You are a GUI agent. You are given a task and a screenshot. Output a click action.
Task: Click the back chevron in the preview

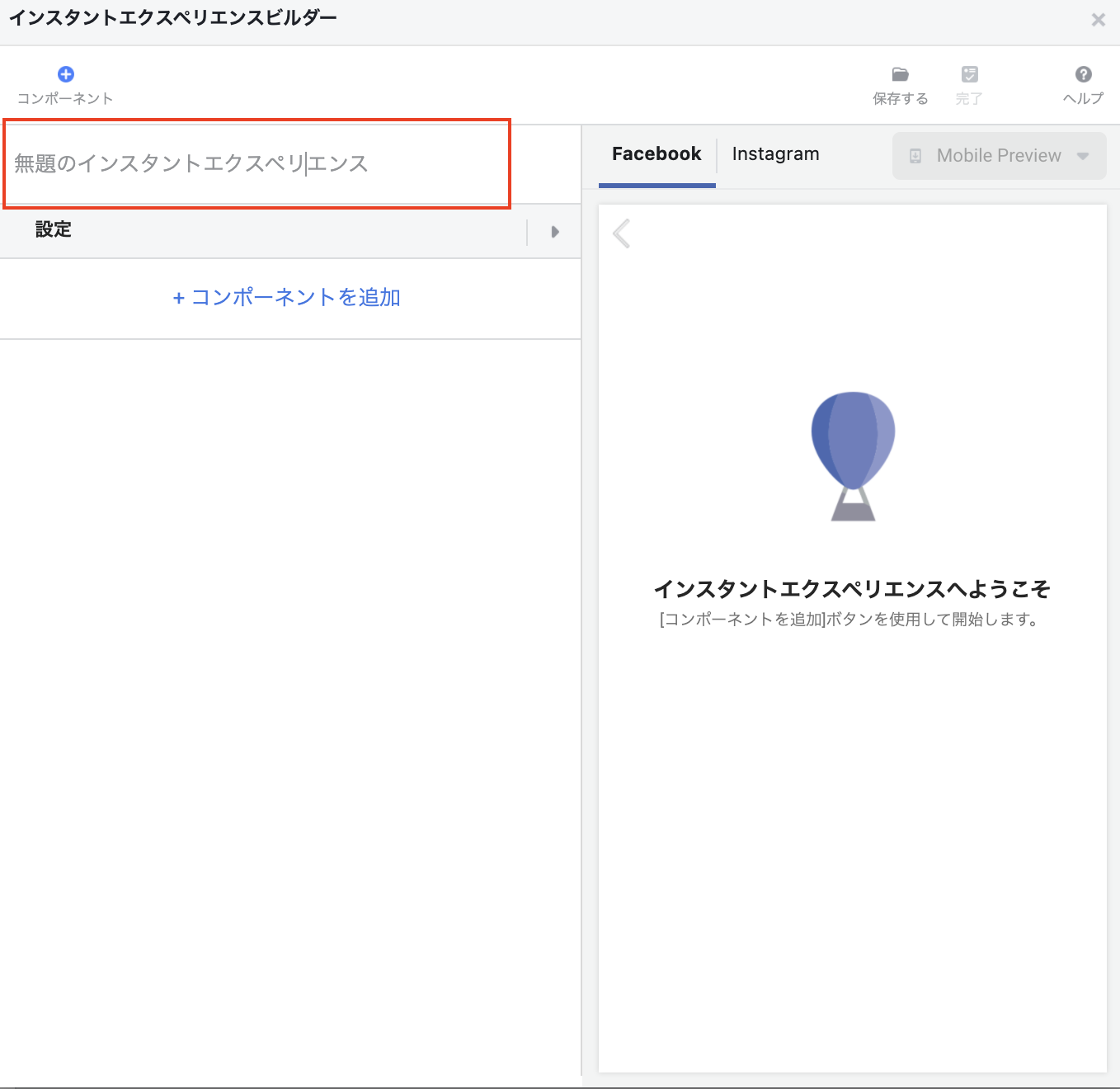(x=622, y=233)
